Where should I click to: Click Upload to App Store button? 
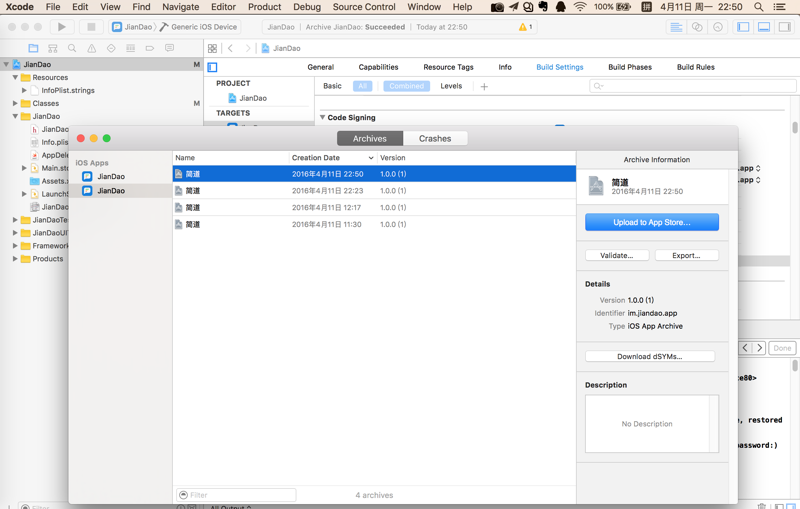[652, 222]
